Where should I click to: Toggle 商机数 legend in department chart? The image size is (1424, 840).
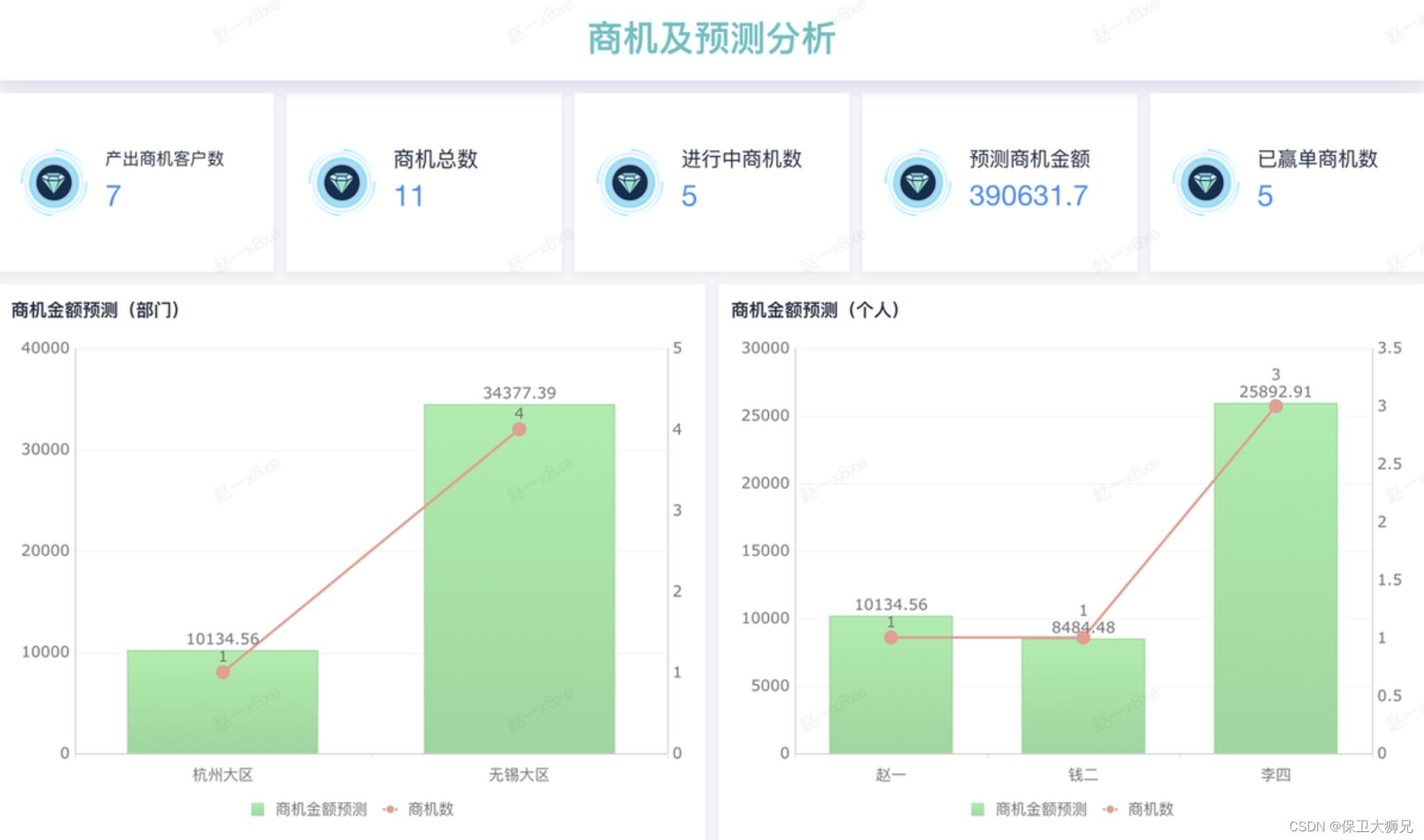click(x=430, y=809)
